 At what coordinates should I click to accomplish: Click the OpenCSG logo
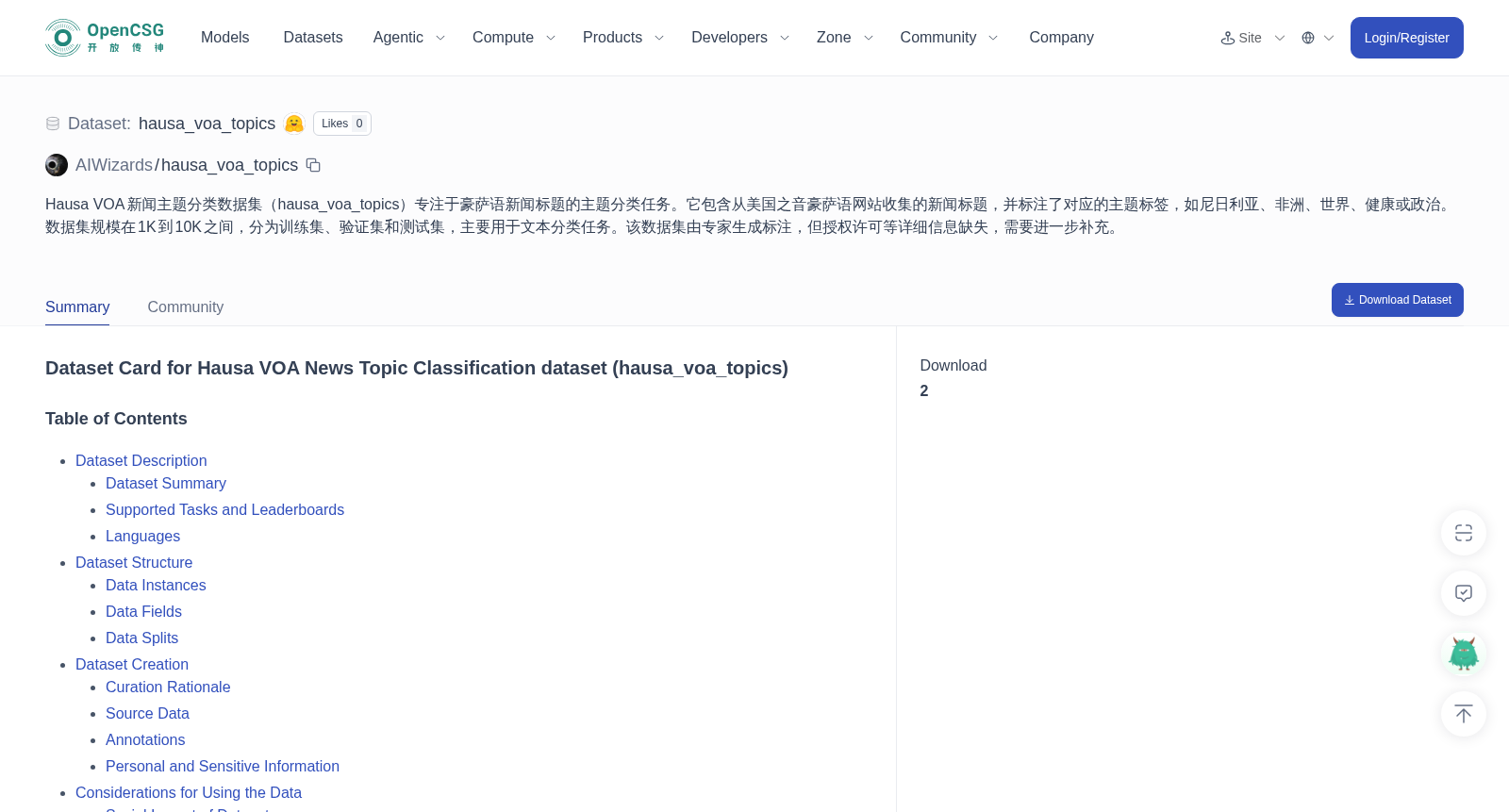click(105, 38)
